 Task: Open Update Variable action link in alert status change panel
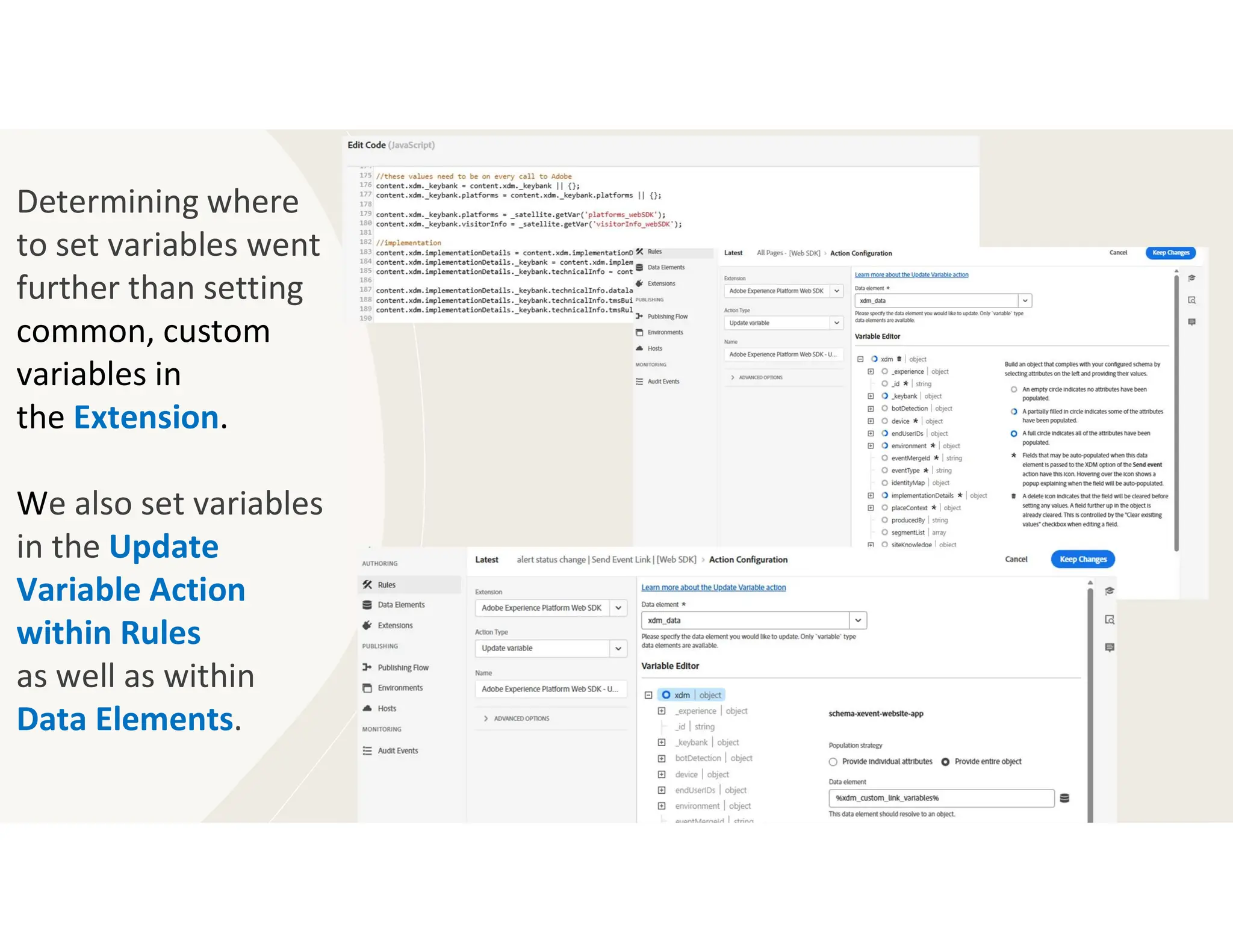coord(713,588)
